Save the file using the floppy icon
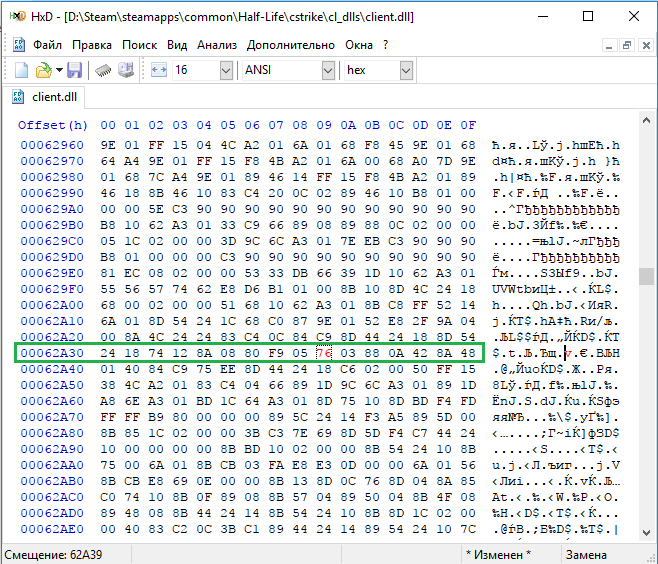 pyautogui.click(x=74, y=70)
